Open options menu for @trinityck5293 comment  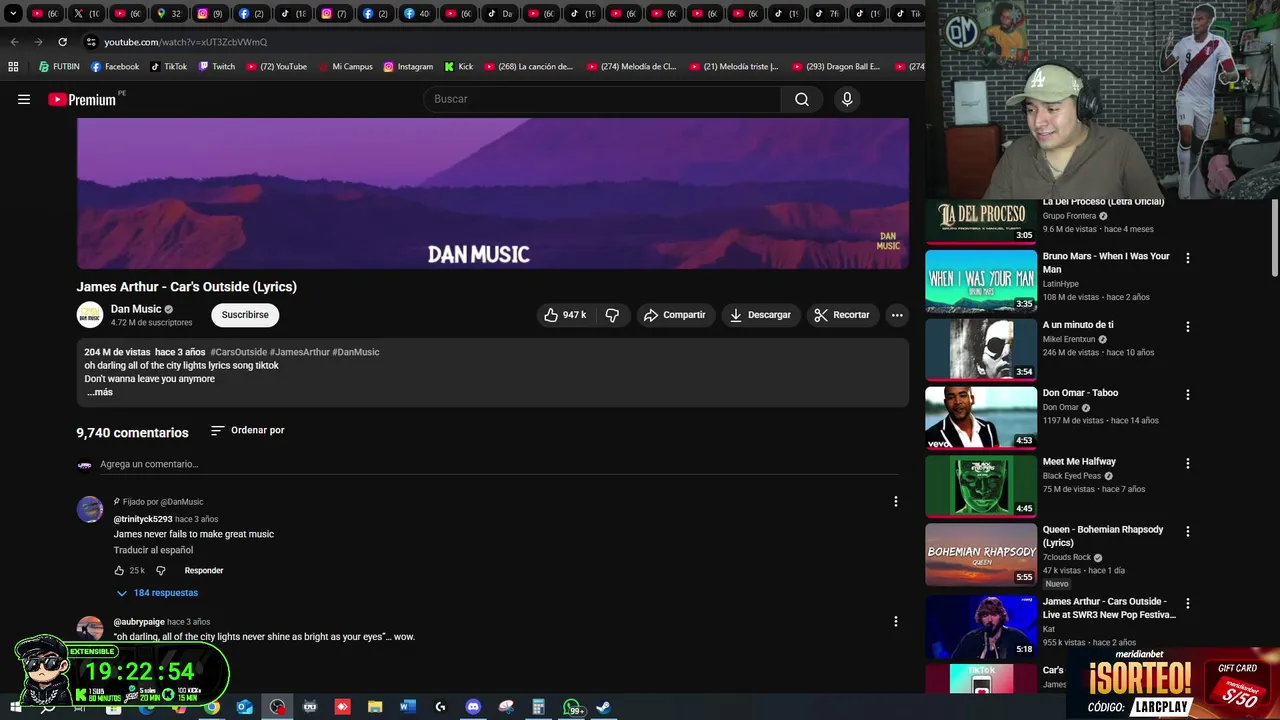896,502
